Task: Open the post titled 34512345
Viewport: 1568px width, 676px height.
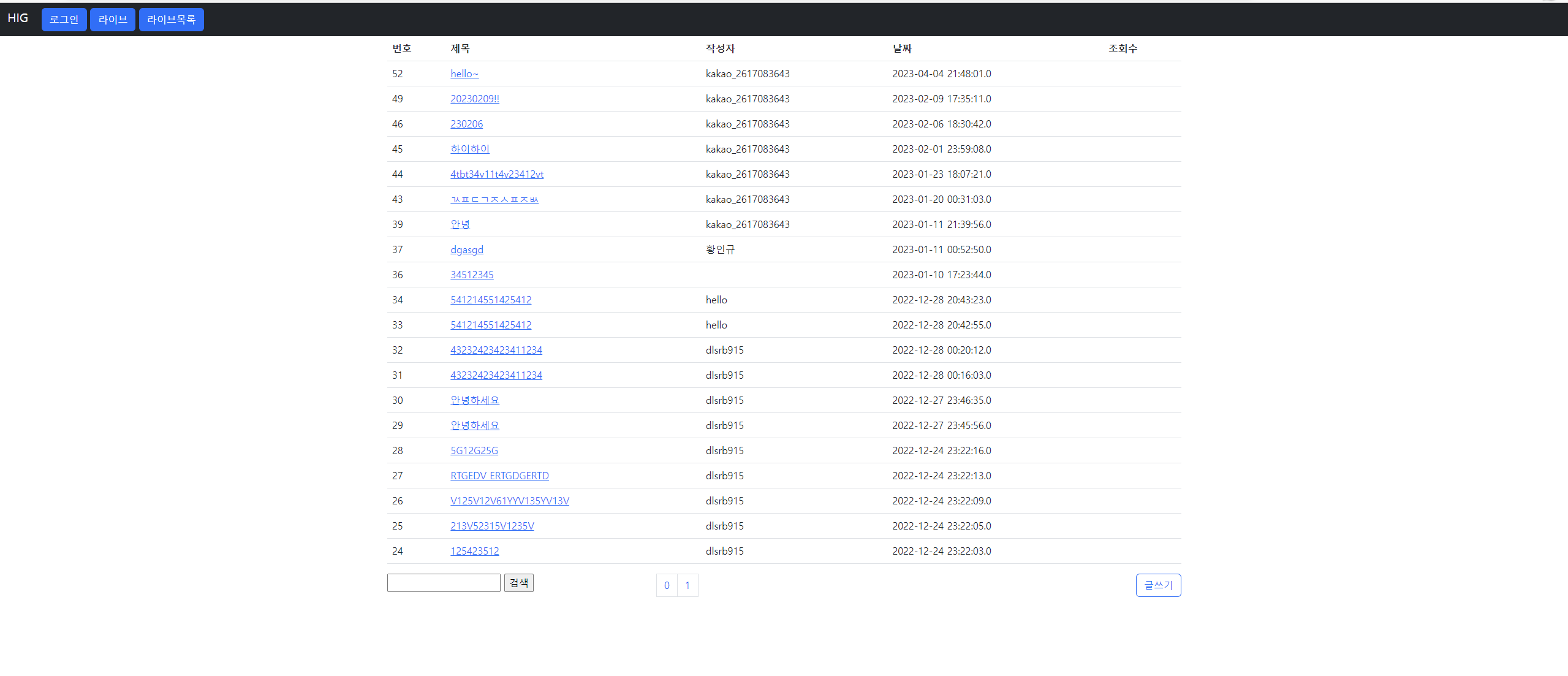Action: [x=471, y=275]
